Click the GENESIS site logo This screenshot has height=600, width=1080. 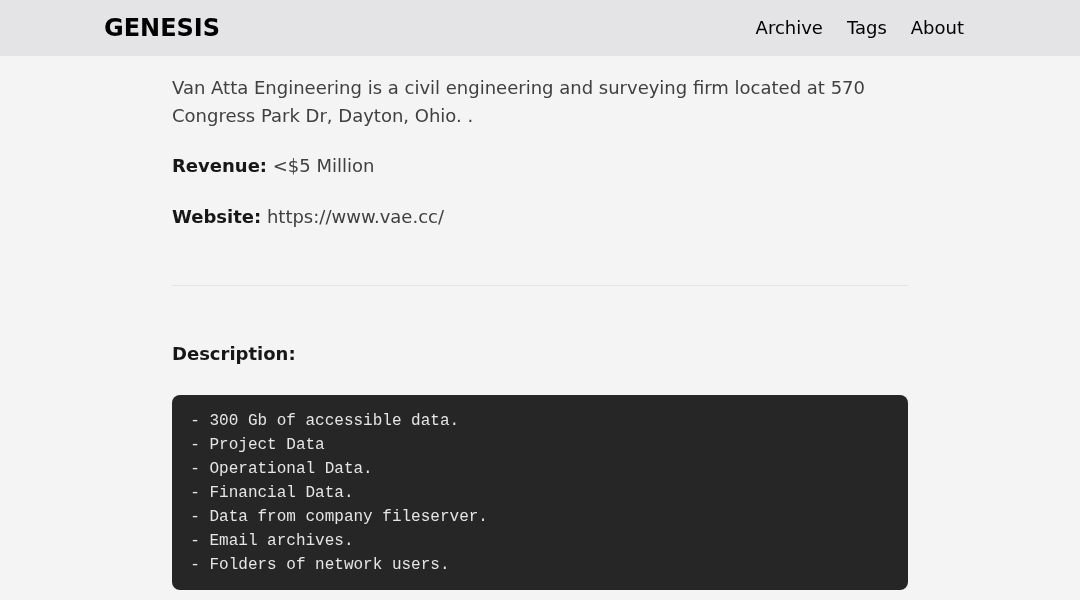(162, 28)
